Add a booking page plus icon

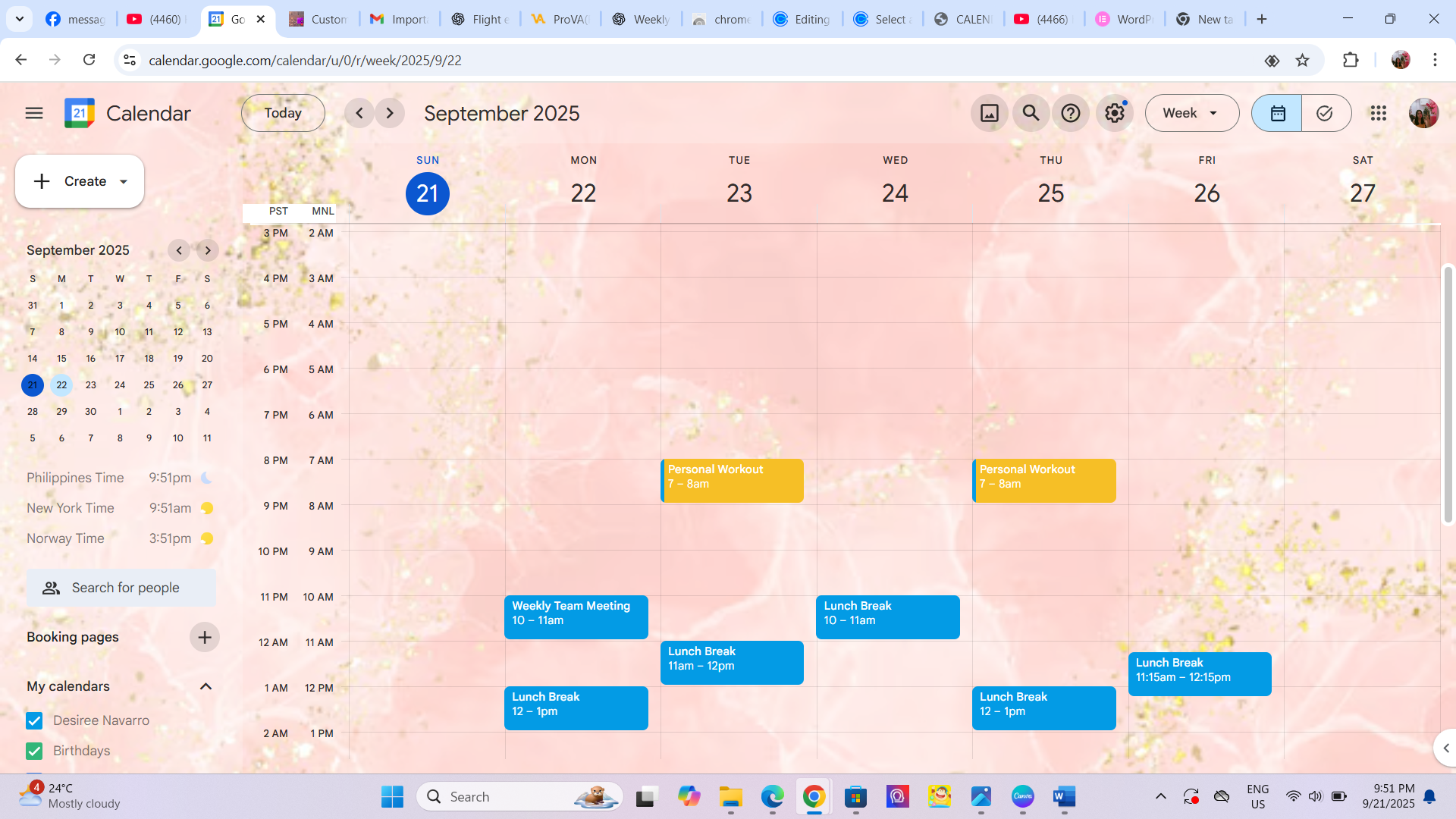(204, 637)
